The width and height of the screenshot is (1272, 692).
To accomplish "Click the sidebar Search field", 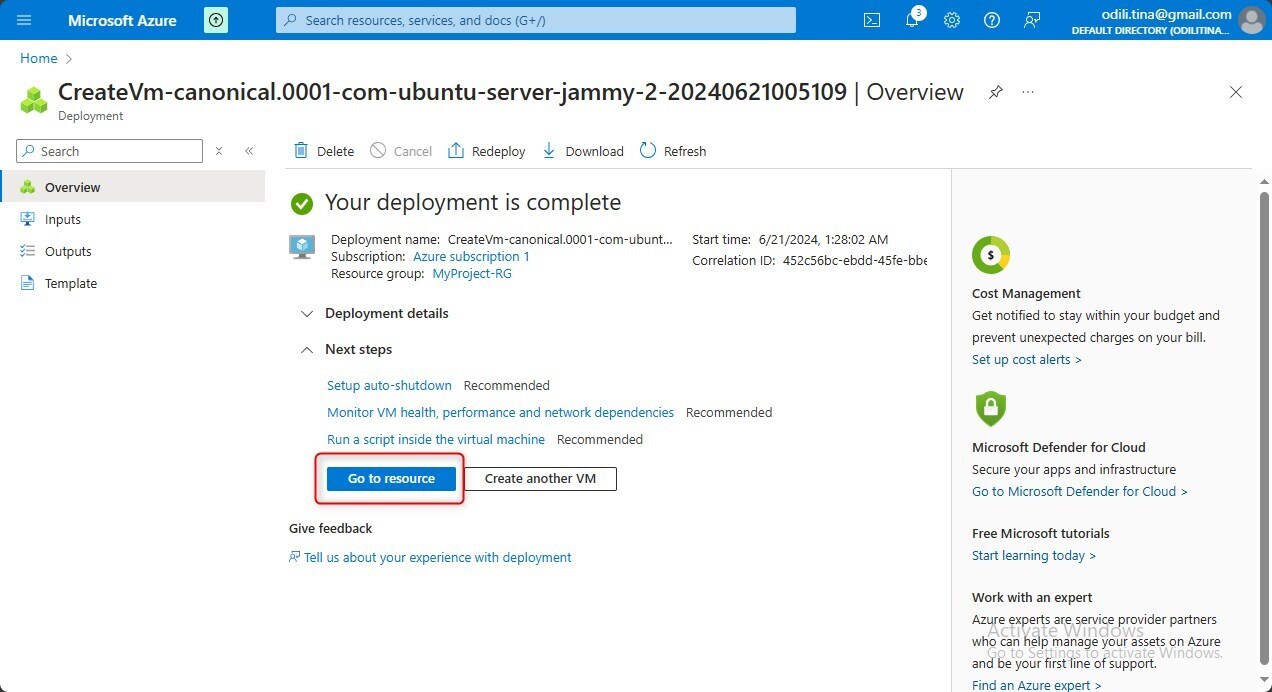I will [109, 151].
